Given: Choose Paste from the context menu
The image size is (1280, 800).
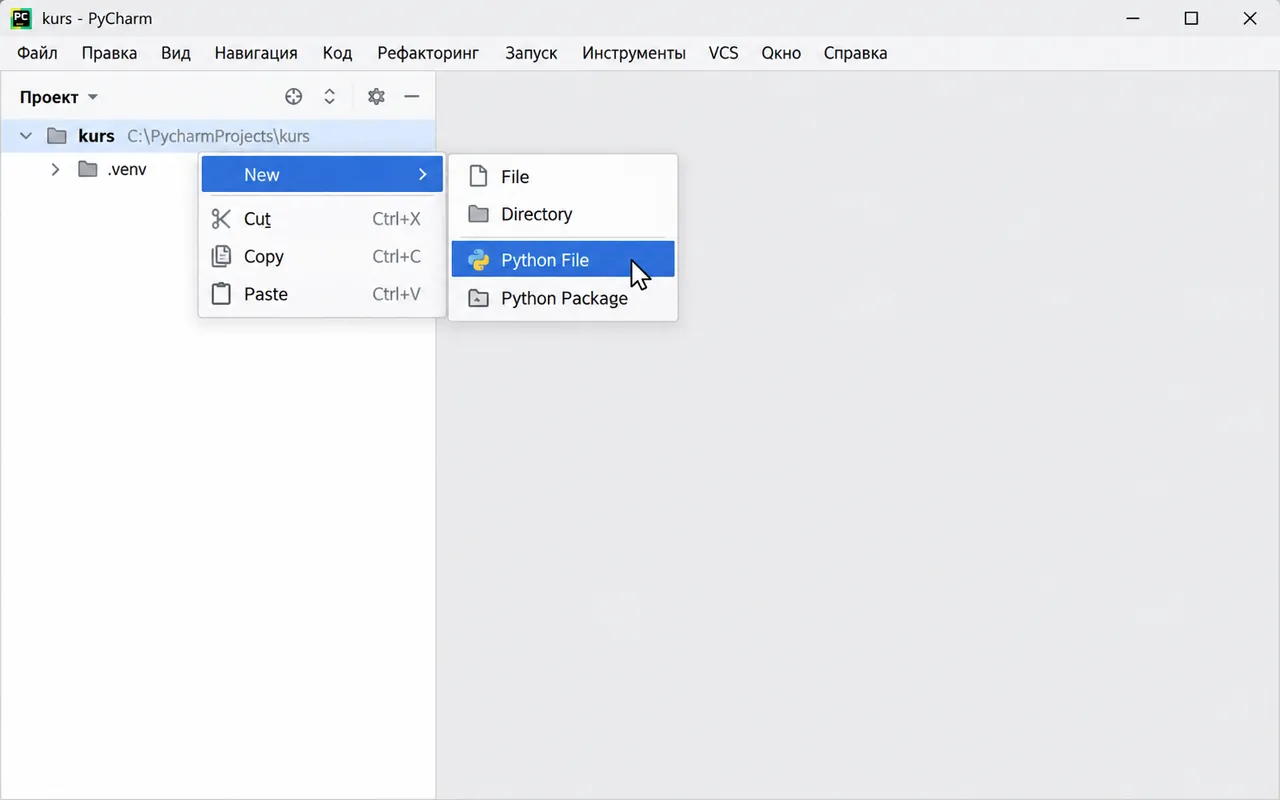Looking at the screenshot, I should pyautogui.click(x=322, y=294).
